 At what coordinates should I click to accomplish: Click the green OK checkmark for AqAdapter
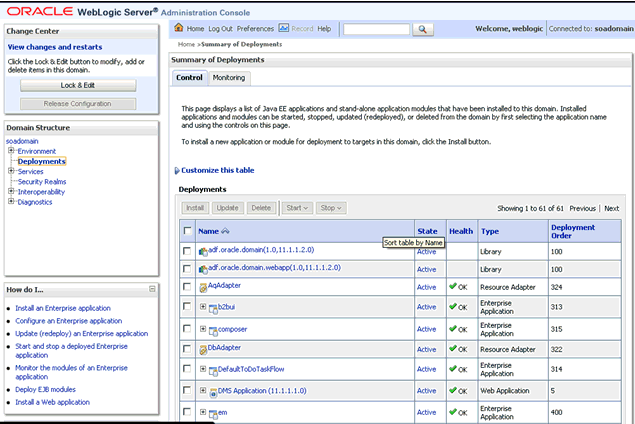453,286
